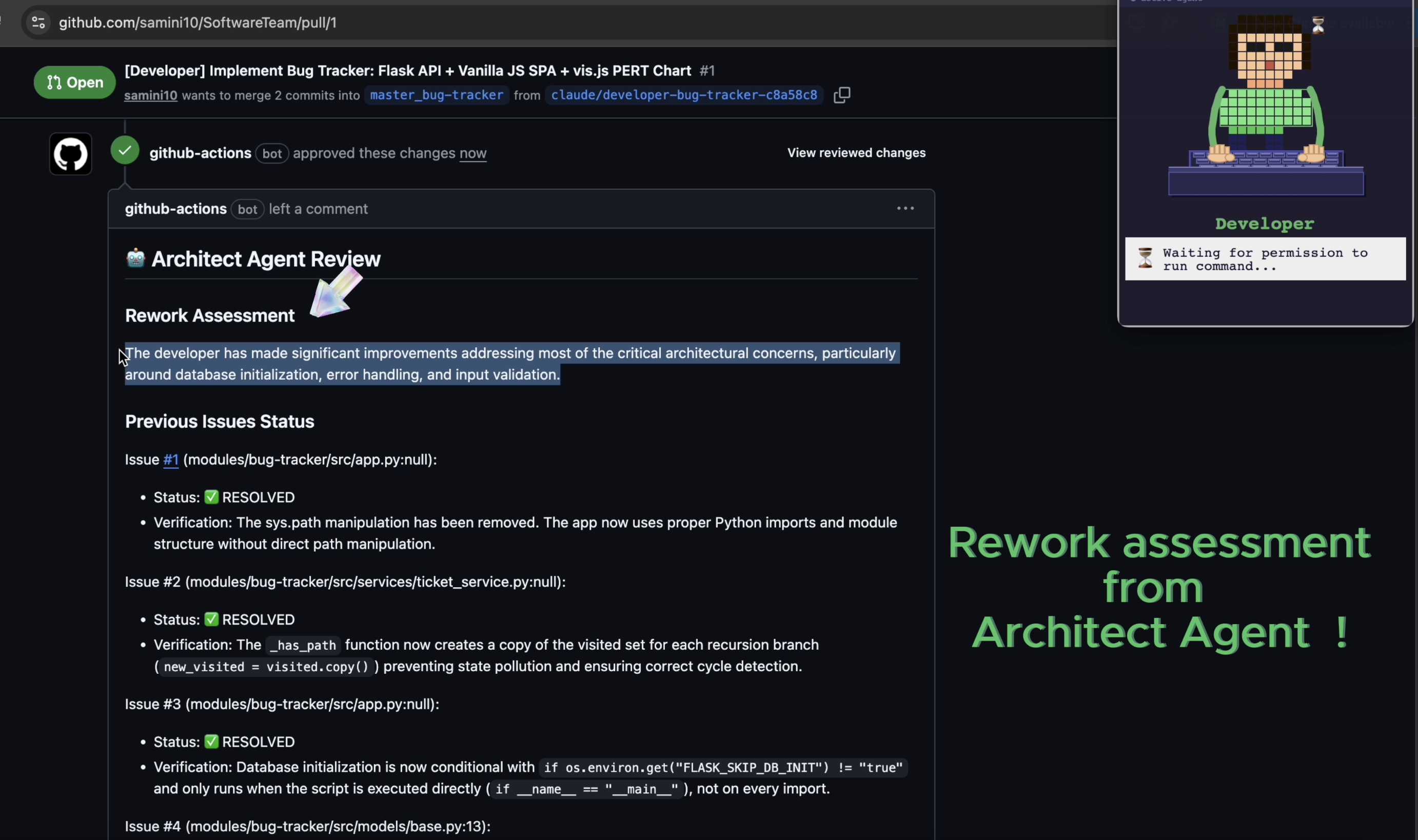This screenshot has width=1418, height=840.
Task: Click the RESOLVED check emoji under Issue #2
Action: point(211,619)
